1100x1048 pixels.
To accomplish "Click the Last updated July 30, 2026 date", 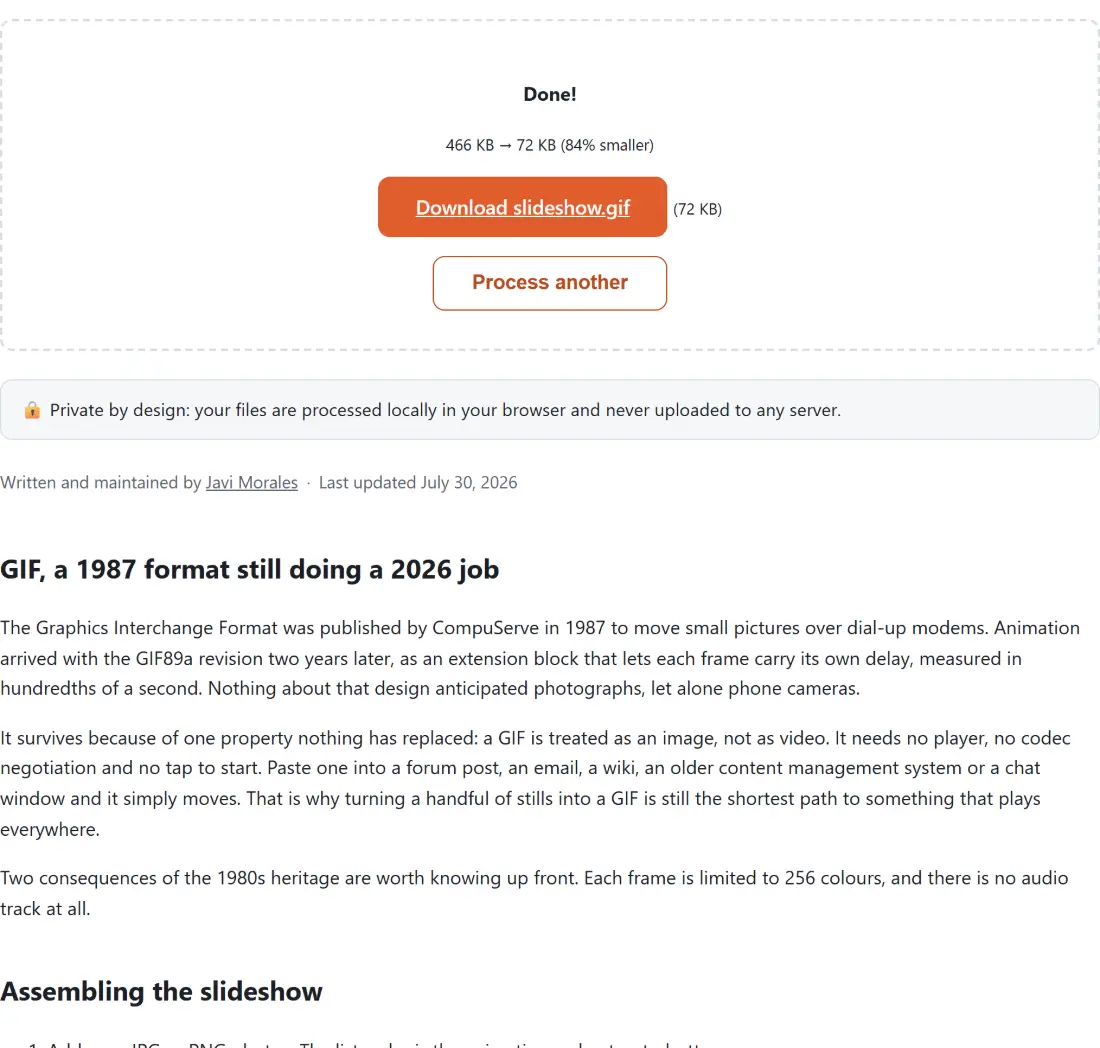I will click(x=417, y=483).
